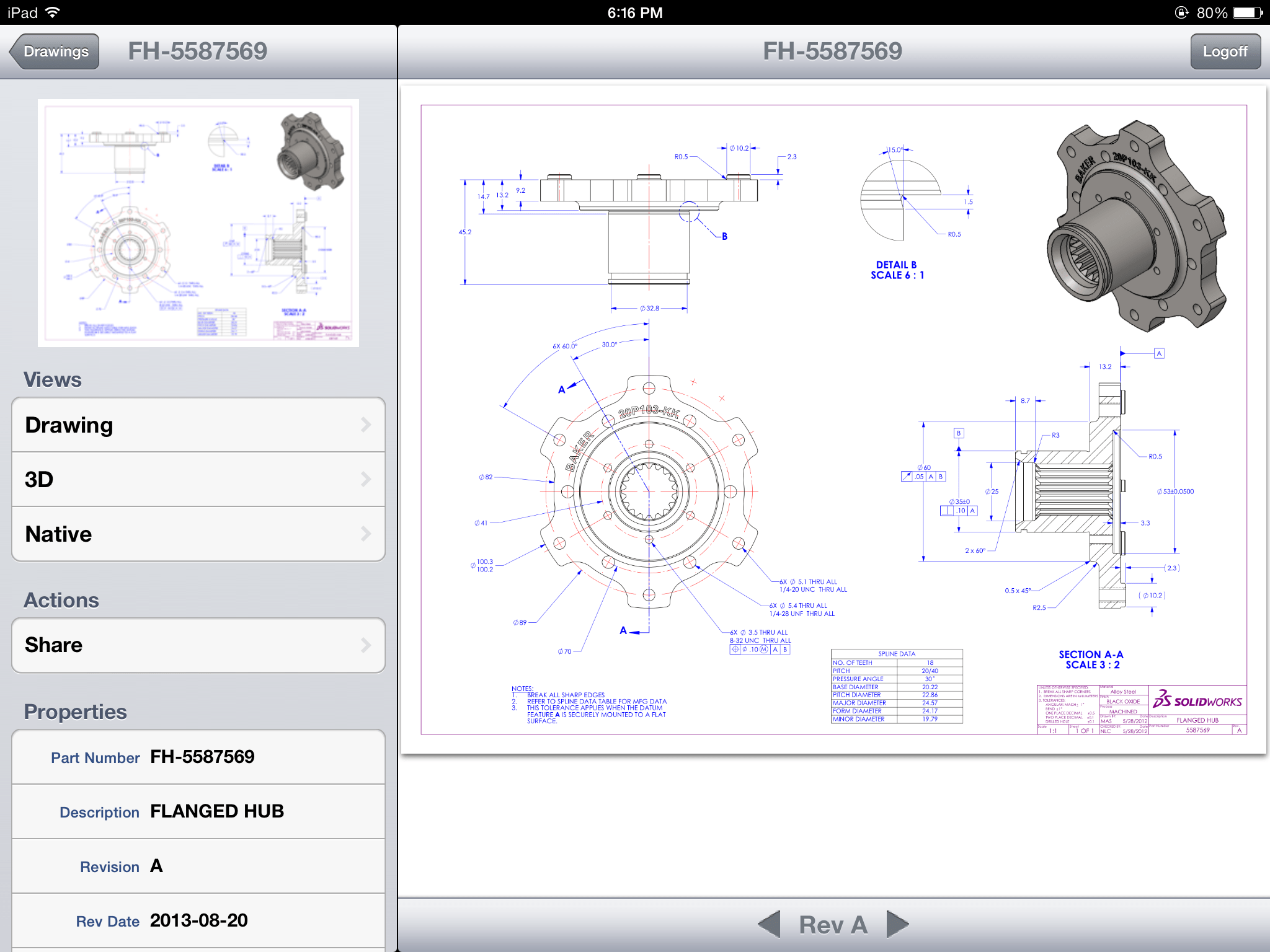Go to the next revision with right arrow
The height and width of the screenshot is (952, 1270).
pos(897,924)
